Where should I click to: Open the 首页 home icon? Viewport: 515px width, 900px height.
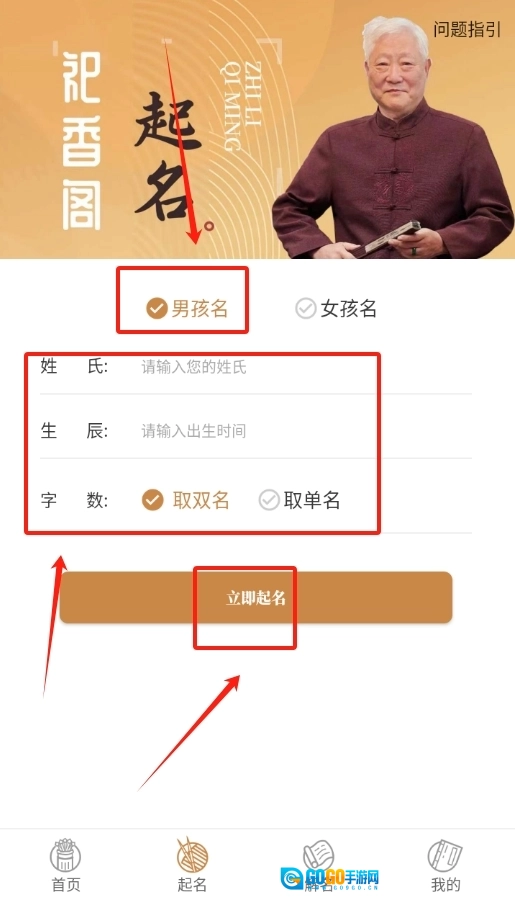coord(66,856)
